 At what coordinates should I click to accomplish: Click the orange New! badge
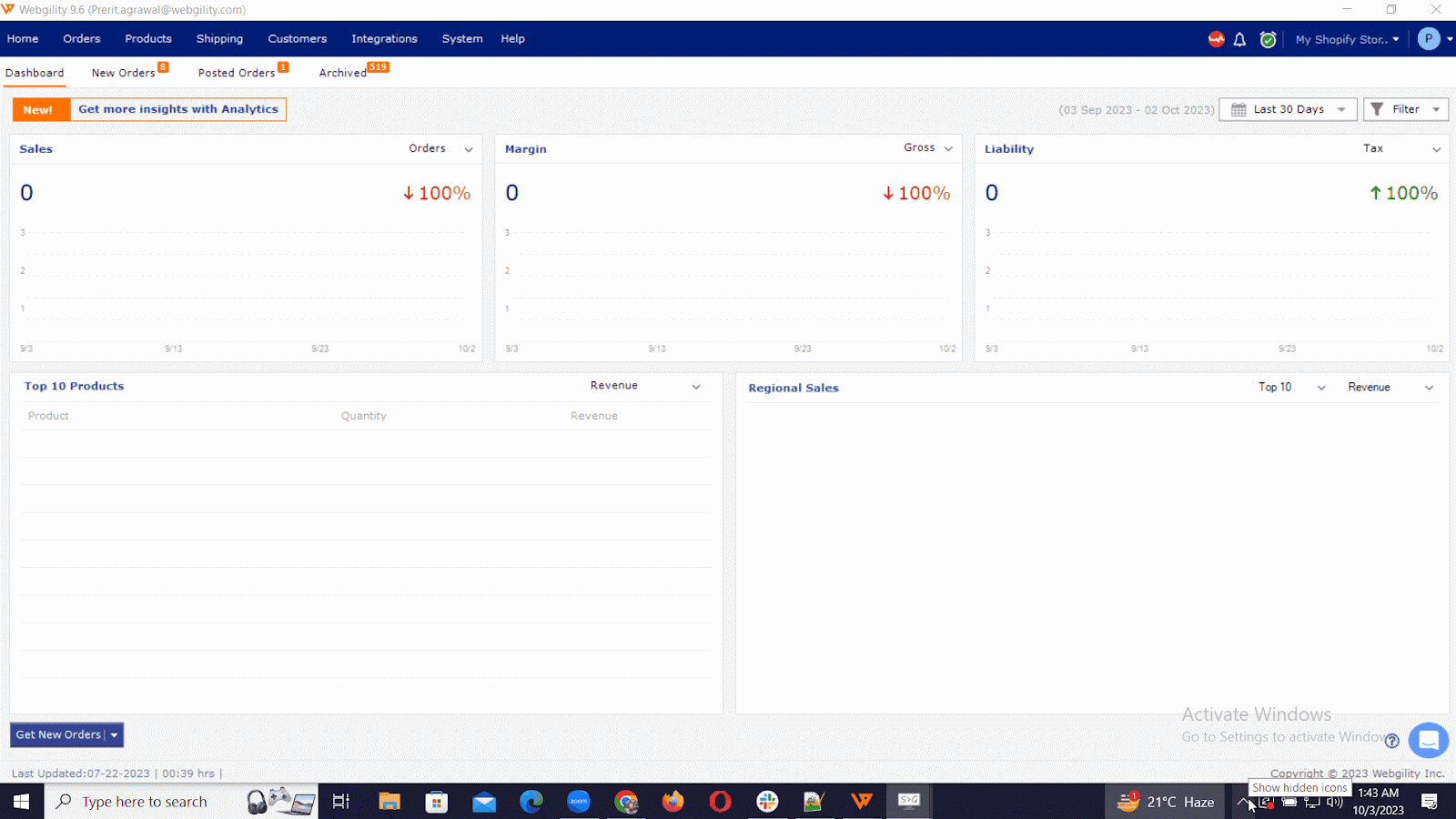click(x=41, y=109)
